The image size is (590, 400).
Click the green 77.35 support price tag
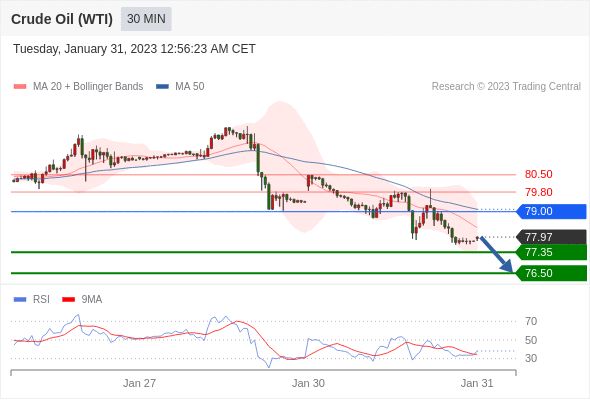(x=551, y=252)
